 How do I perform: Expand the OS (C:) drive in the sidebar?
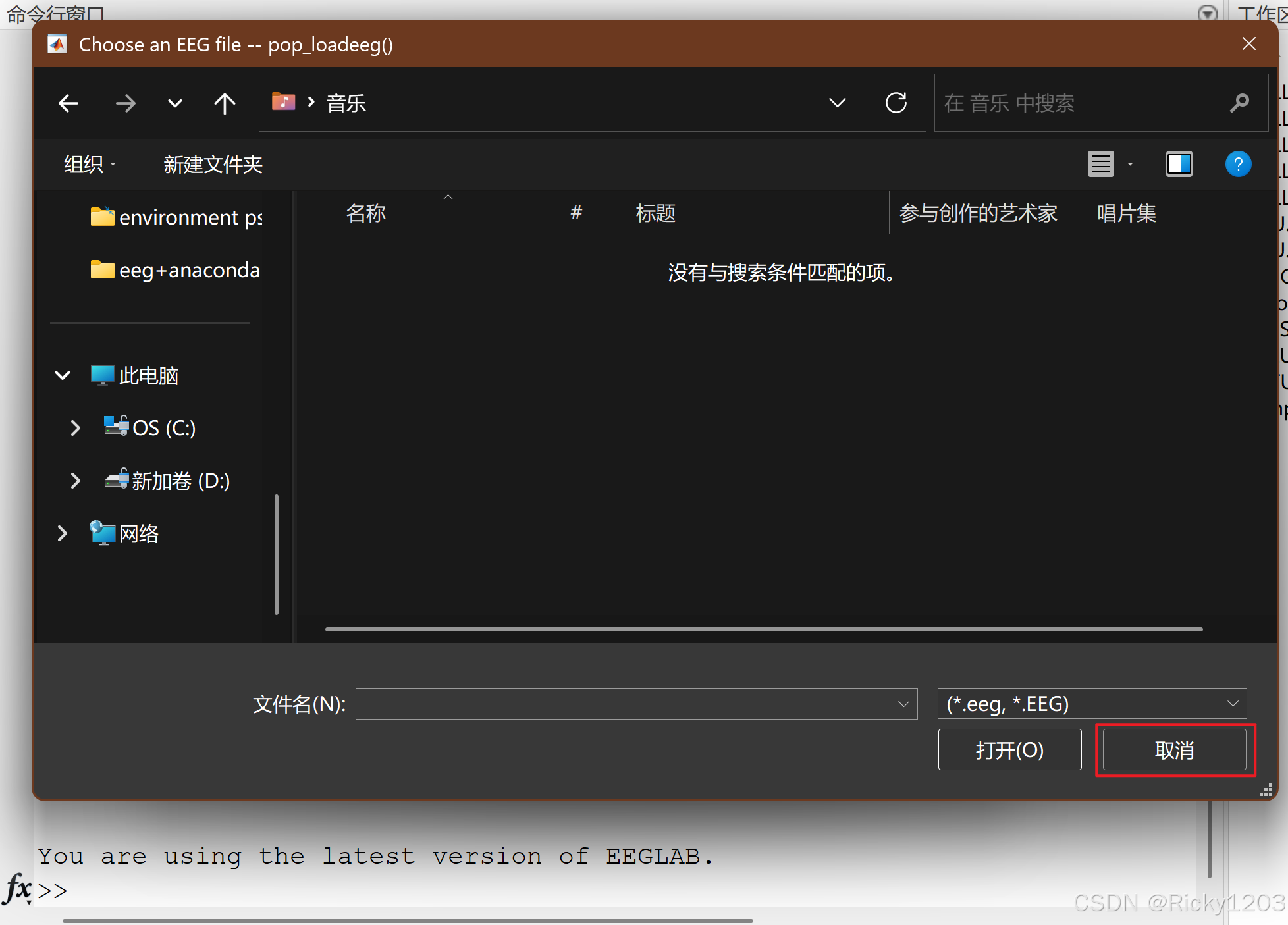75,428
